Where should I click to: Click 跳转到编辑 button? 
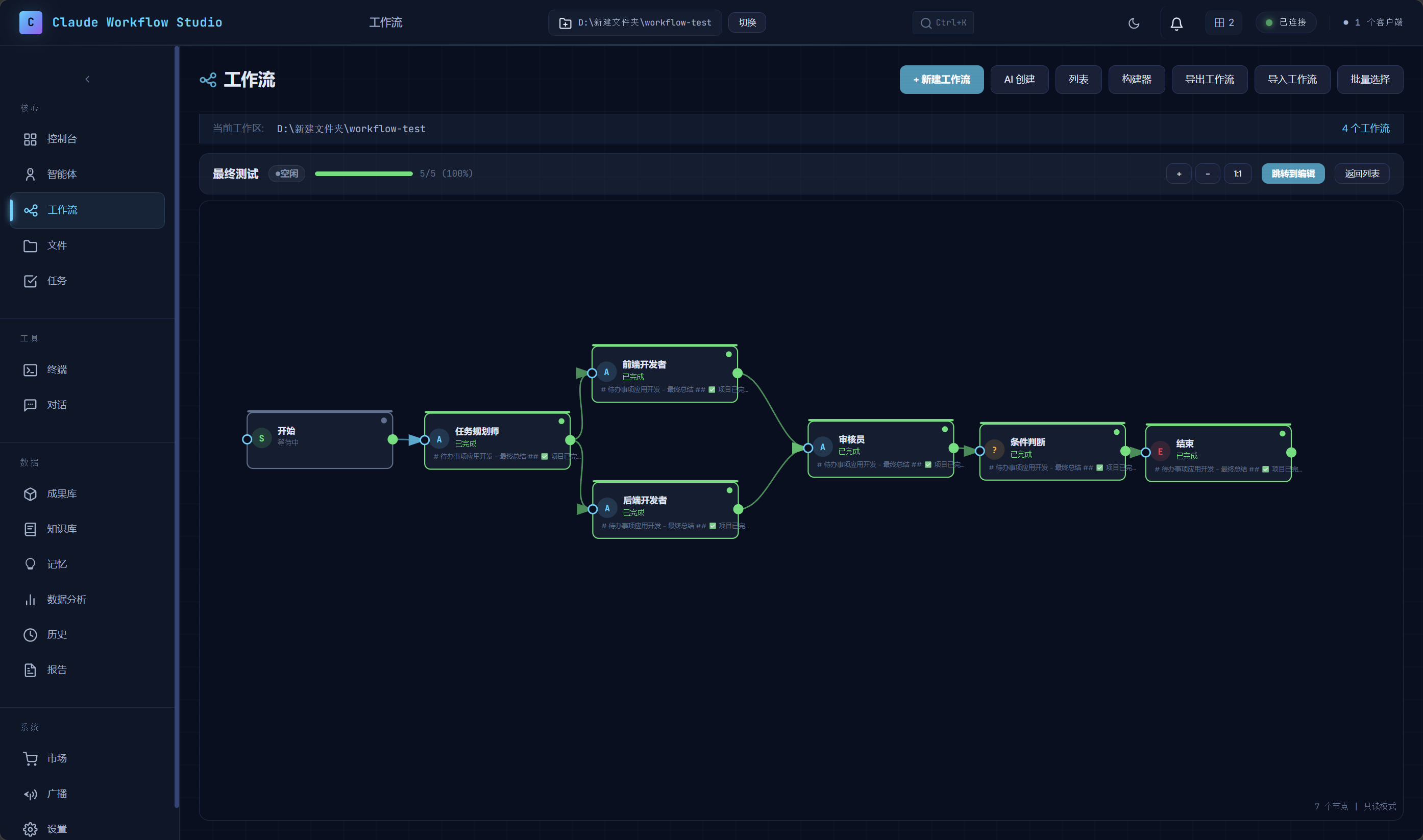[1293, 174]
